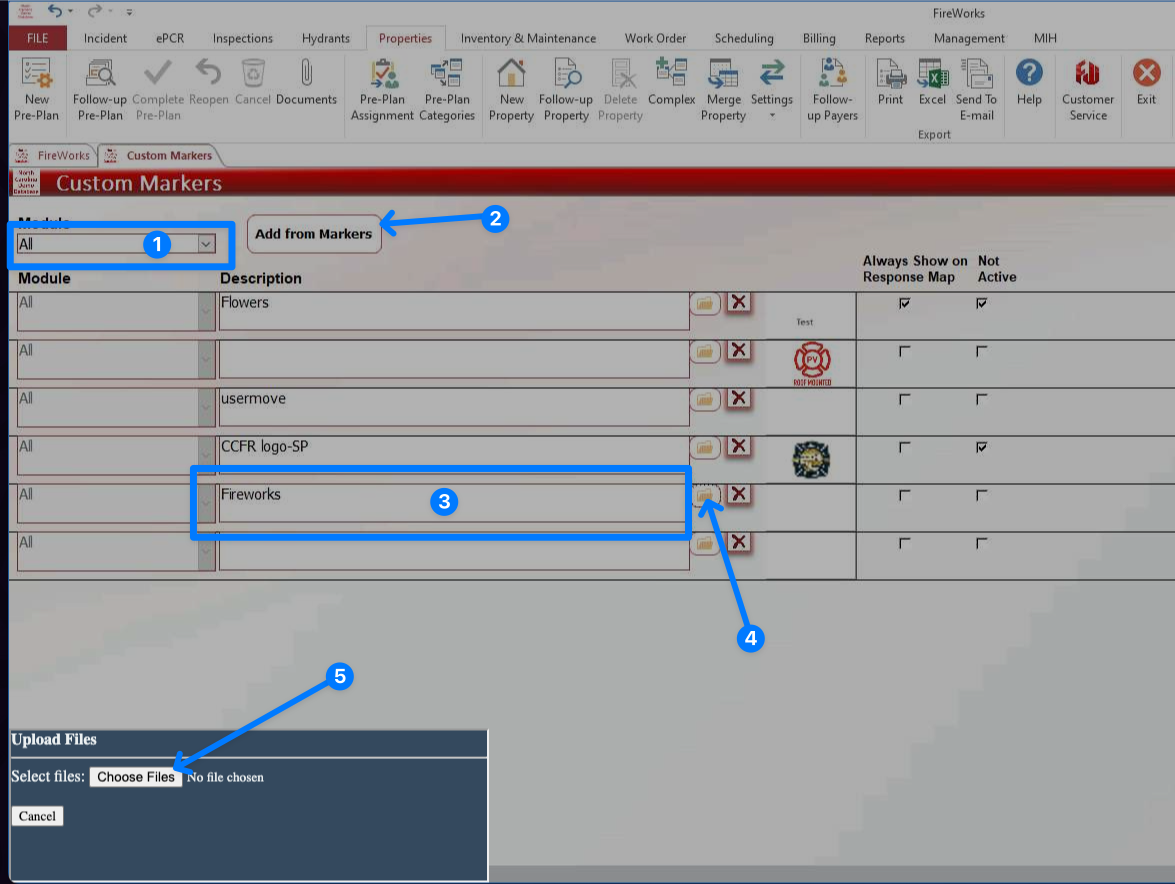This screenshot has height=884, width=1175.
Task: Switch to the Hydrants ribbon tab
Action: pyautogui.click(x=325, y=38)
